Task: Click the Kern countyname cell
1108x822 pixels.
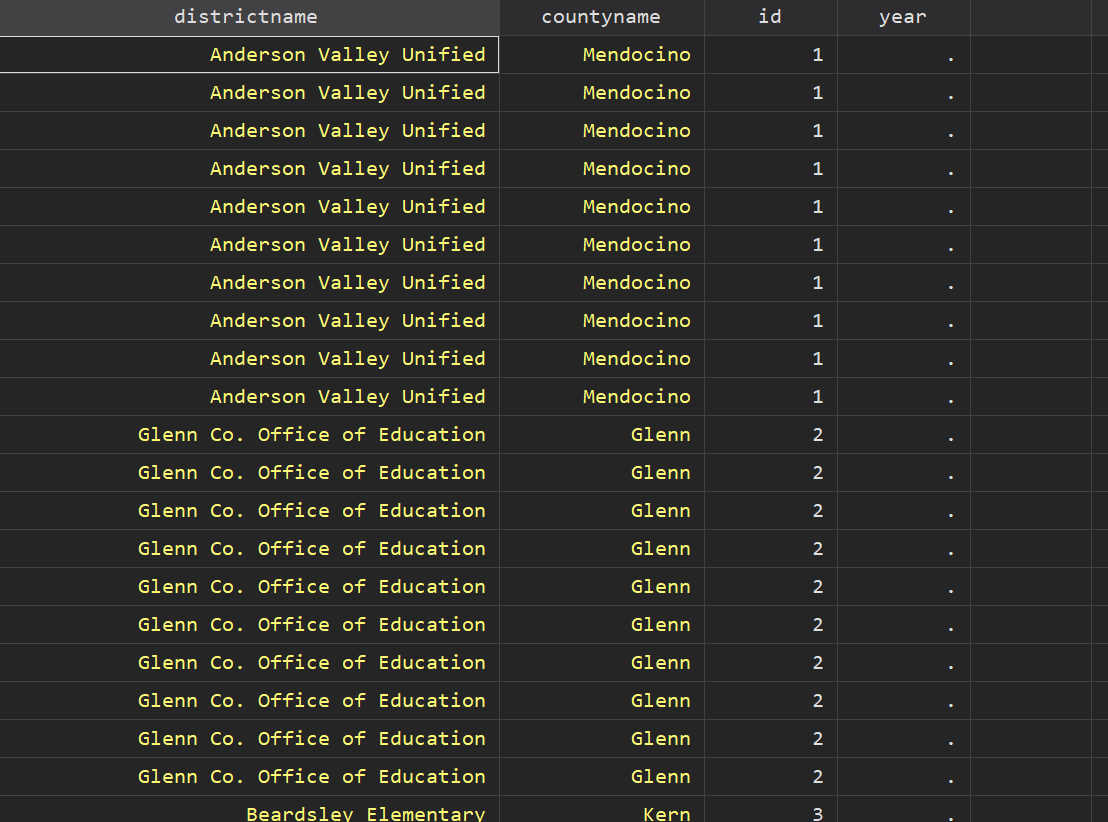Action: tap(666, 811)
